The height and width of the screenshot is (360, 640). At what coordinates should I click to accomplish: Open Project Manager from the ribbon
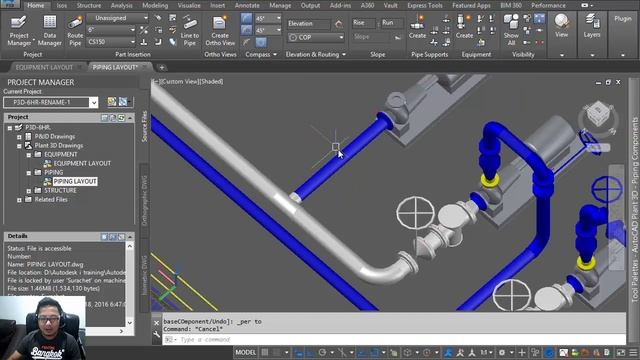pyautogui.click(x=19, y=31)
